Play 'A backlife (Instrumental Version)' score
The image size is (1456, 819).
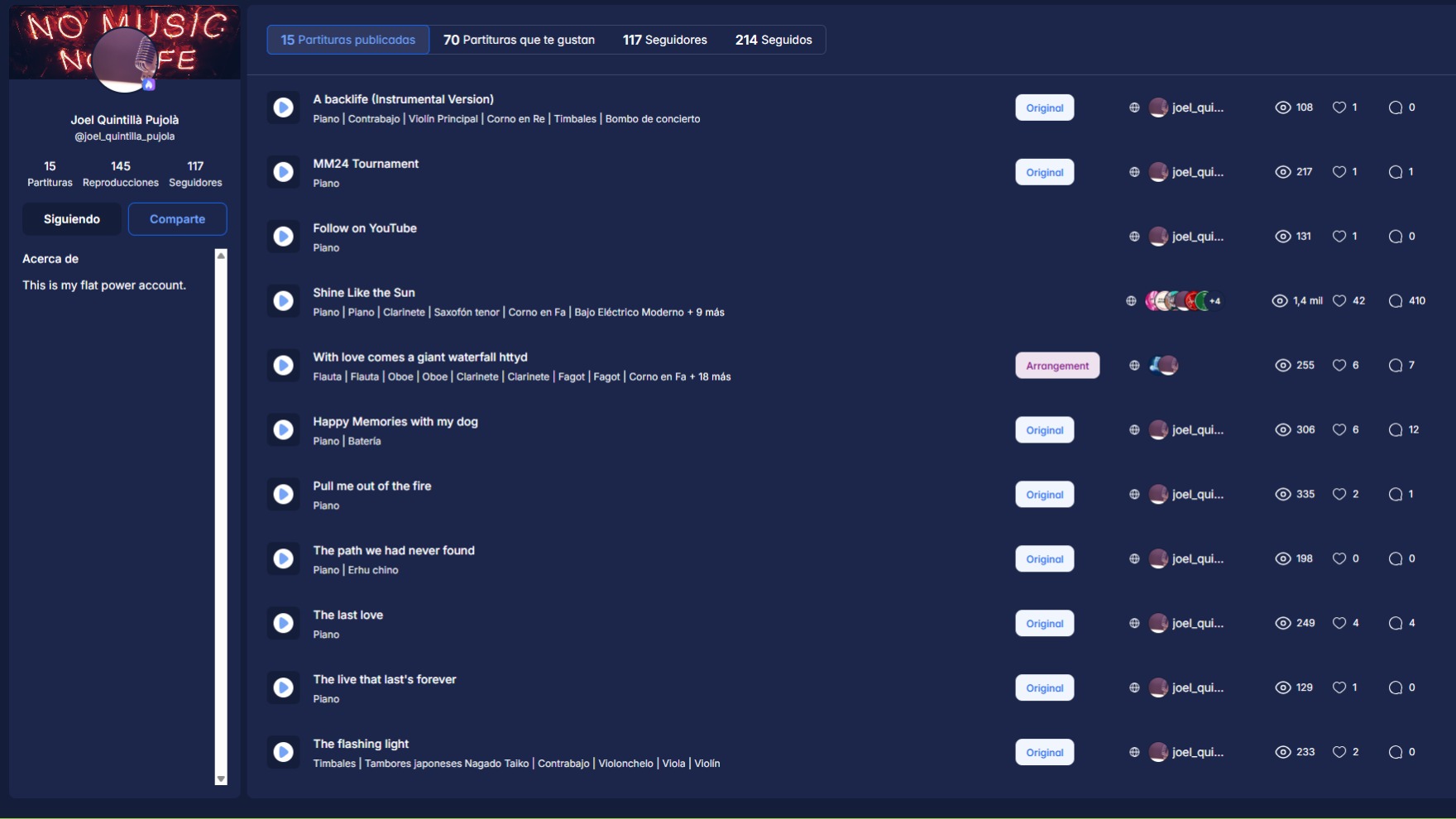click(283, 108)
